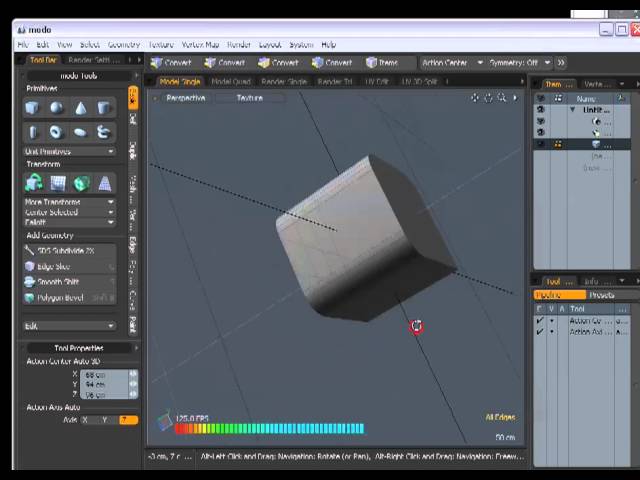Click the Polygon Bevel tool
Screen dimensions: 640x480
click(70, 298)
